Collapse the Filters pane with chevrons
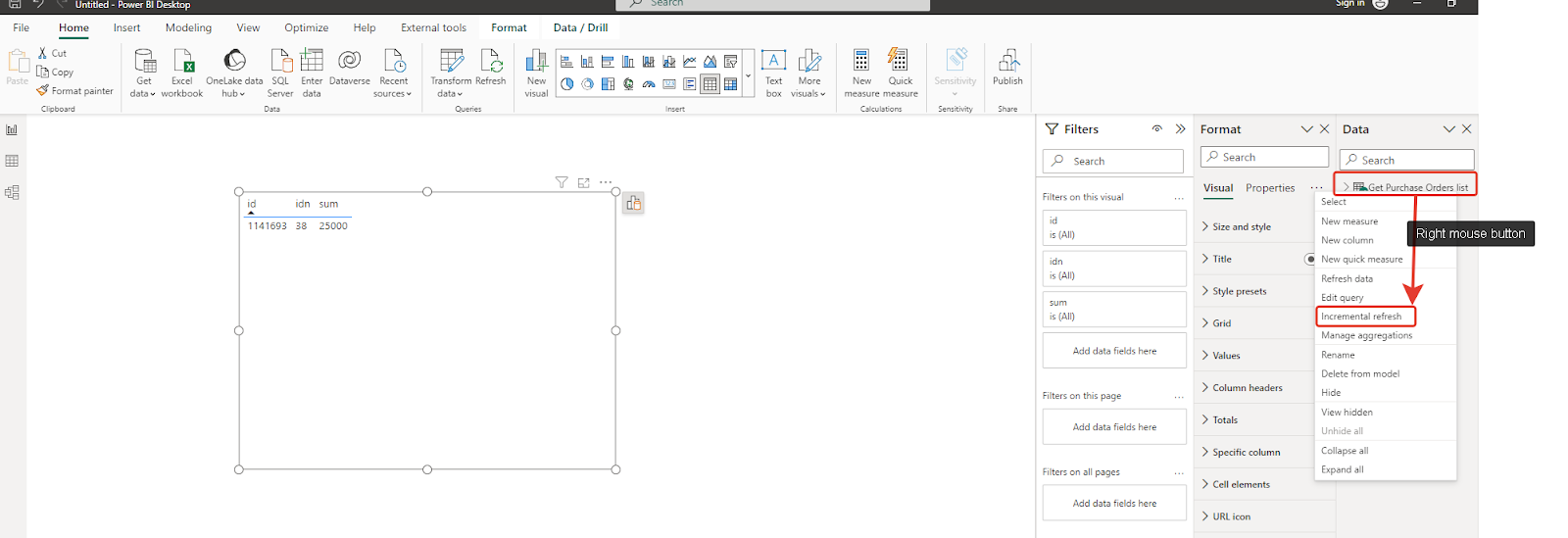 click(x=1180, y=128)
